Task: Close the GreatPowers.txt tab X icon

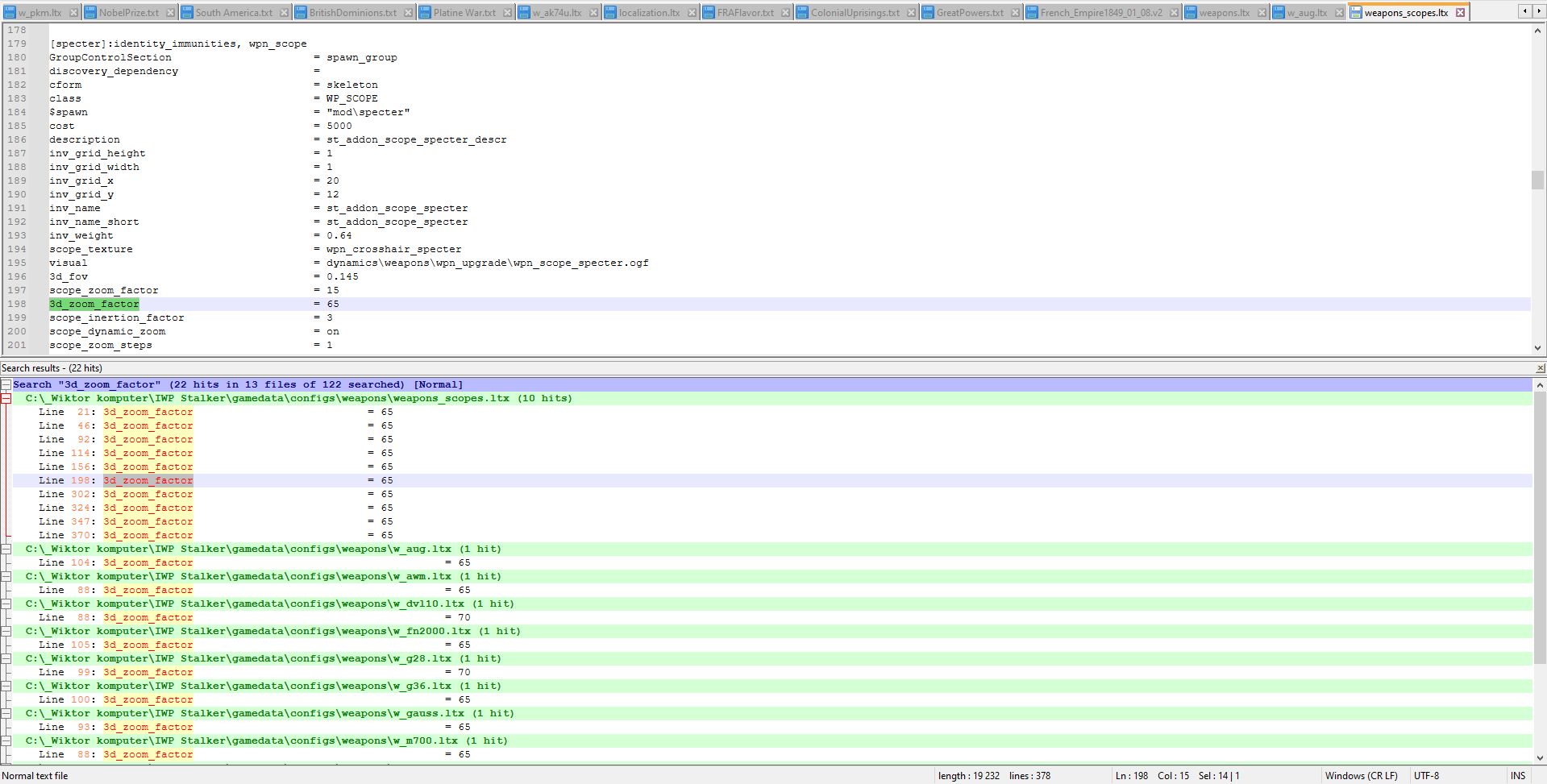Action: click(1016, 13)
